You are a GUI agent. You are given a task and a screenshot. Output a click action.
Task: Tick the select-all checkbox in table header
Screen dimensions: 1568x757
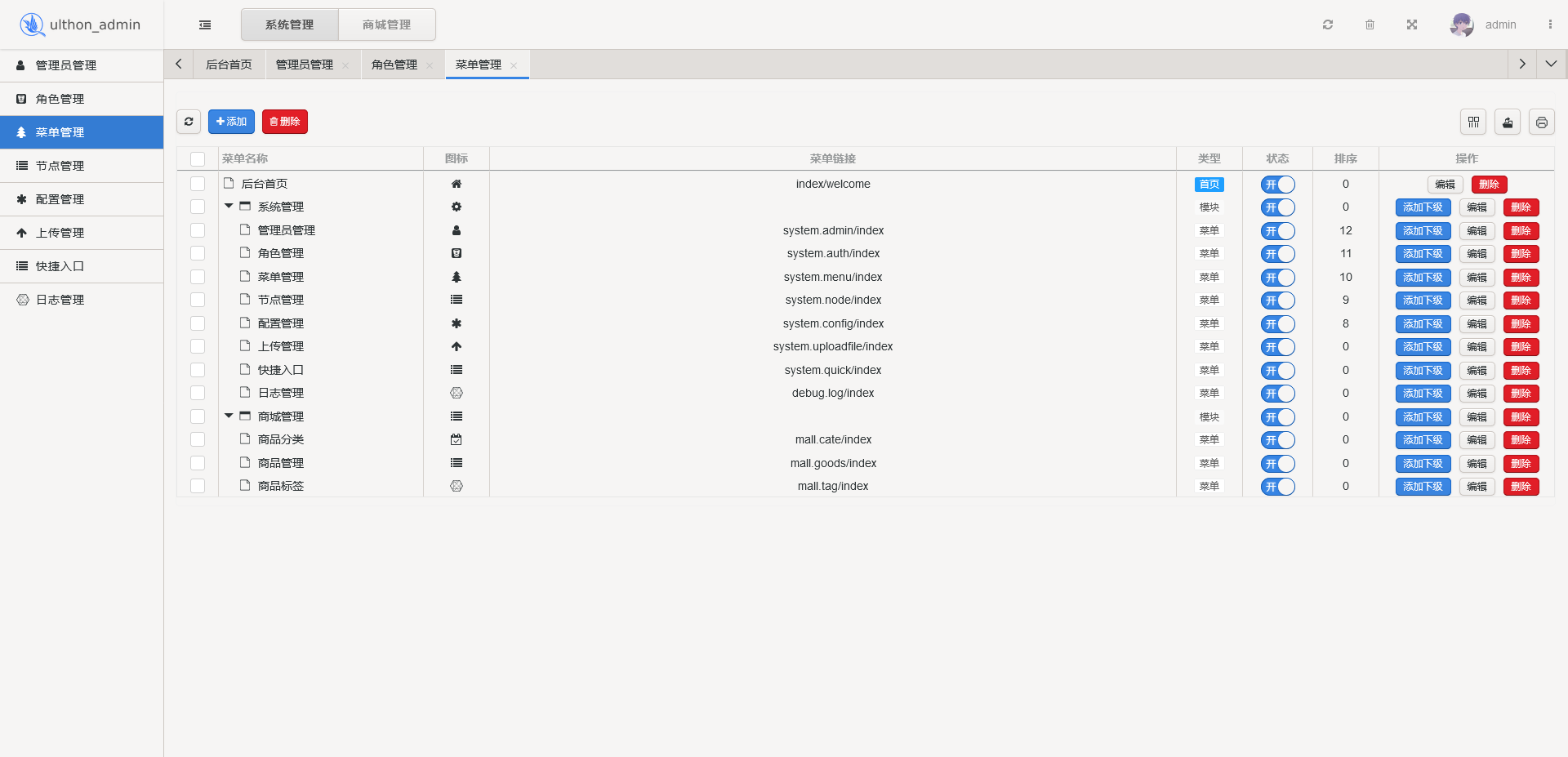click(x=198, y=159)
